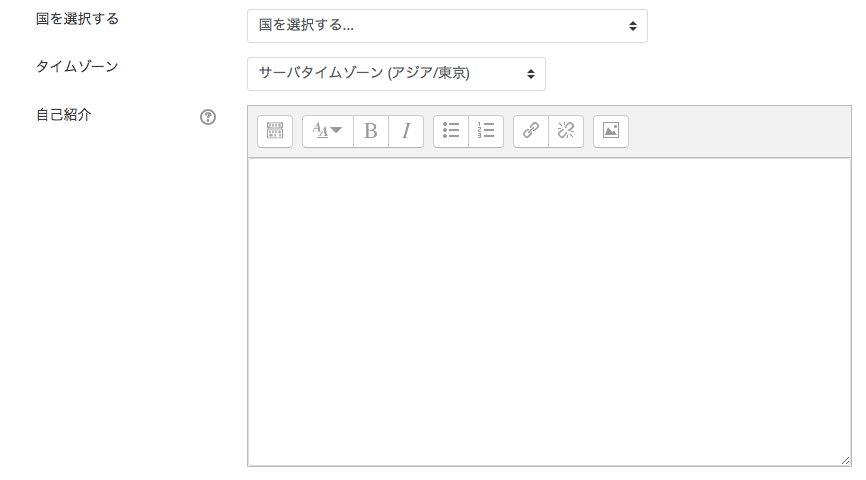Screen dimensions: 866x480
Task: Click the text area resize handle
Action: tap(845, 460)
